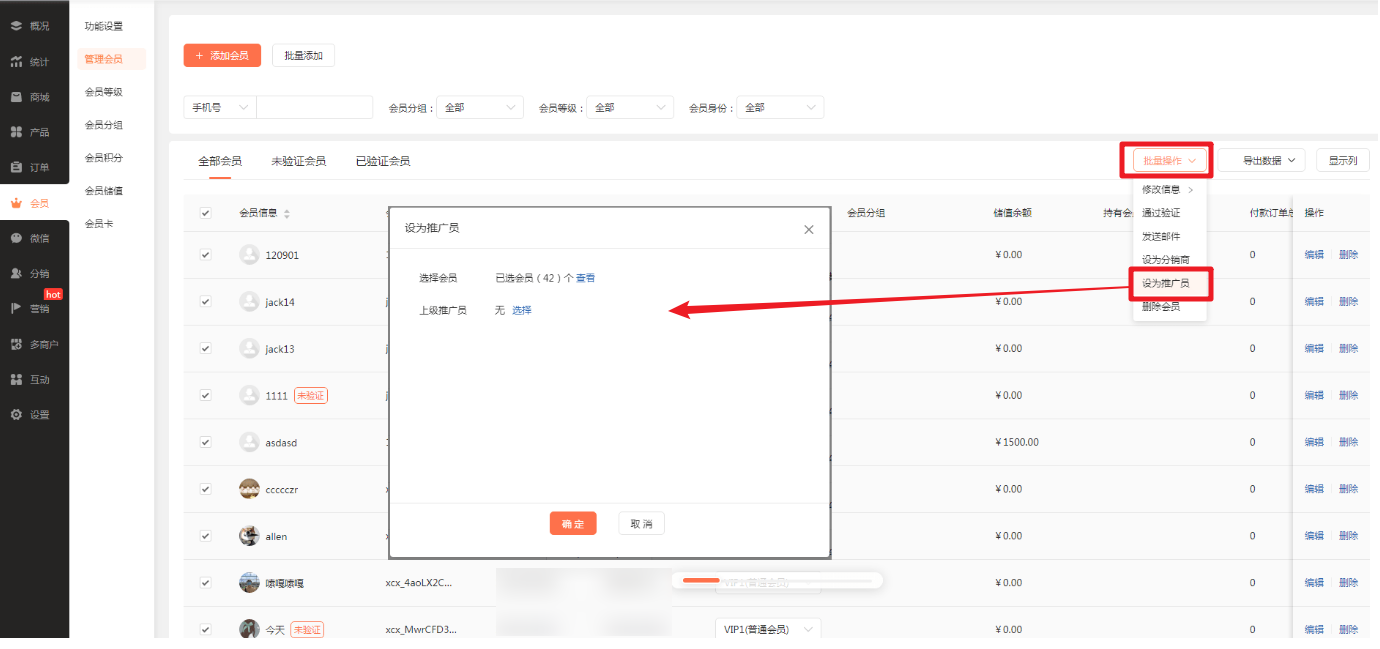The height and width of the screenshot is (649, 1380).
Task: Choose 设为推广员 from the batch menu
Action: coord(1166,284)
